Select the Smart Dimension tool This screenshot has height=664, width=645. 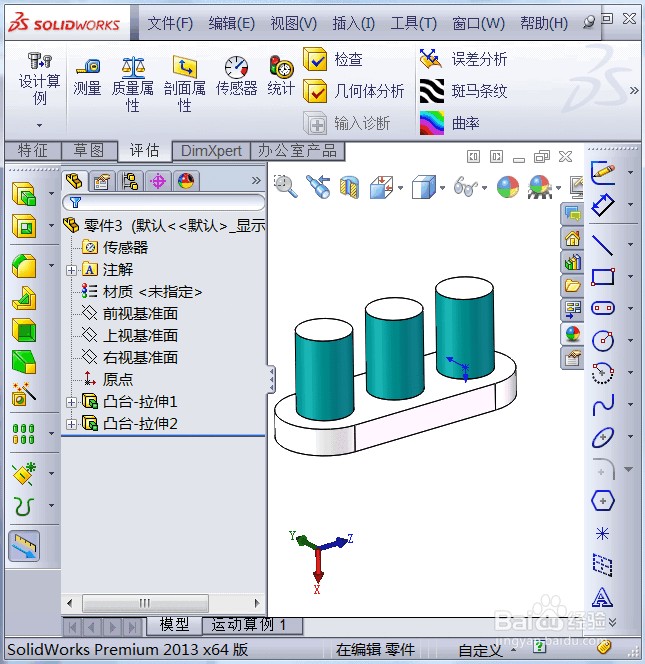coord(603,205)
